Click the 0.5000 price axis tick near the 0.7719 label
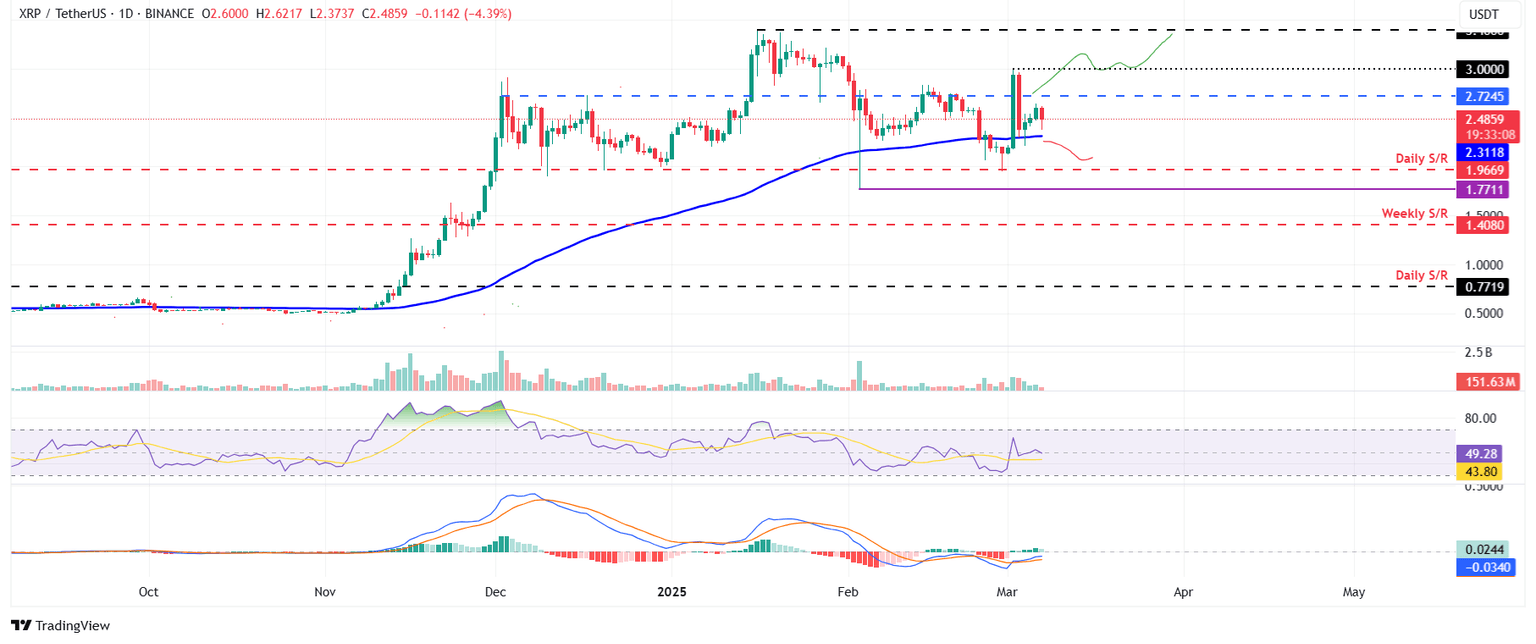 click(x=1485, y=313)
